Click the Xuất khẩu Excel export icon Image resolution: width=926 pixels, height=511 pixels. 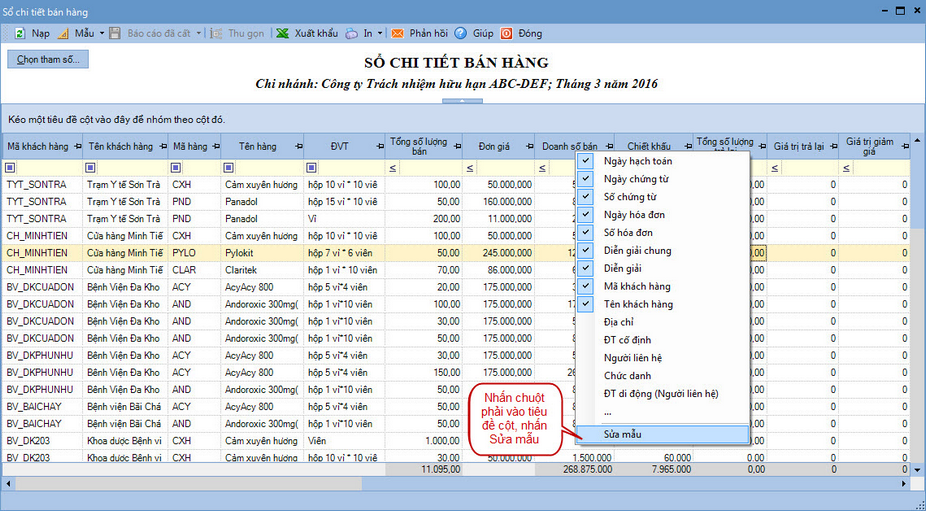click(282, 34)
